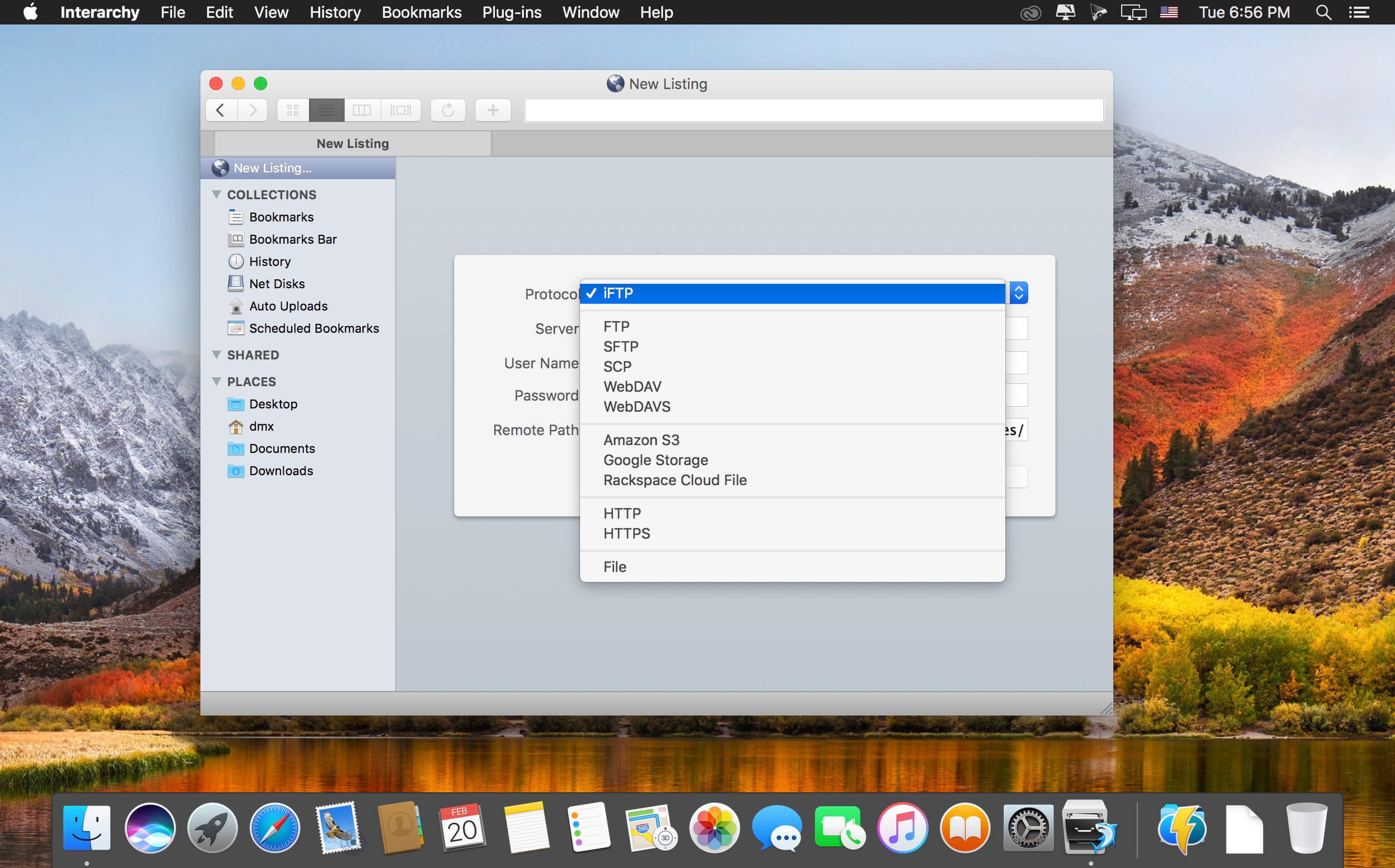
Task: Open History collection in the sidebar
Action: tap(270, 262)
